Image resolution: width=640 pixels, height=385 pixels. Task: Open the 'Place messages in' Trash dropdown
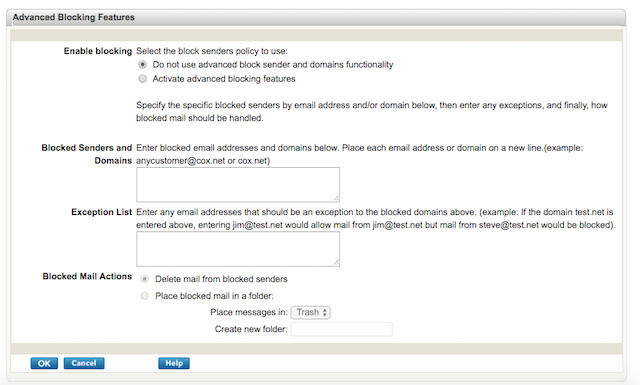(x=311, y=312)
